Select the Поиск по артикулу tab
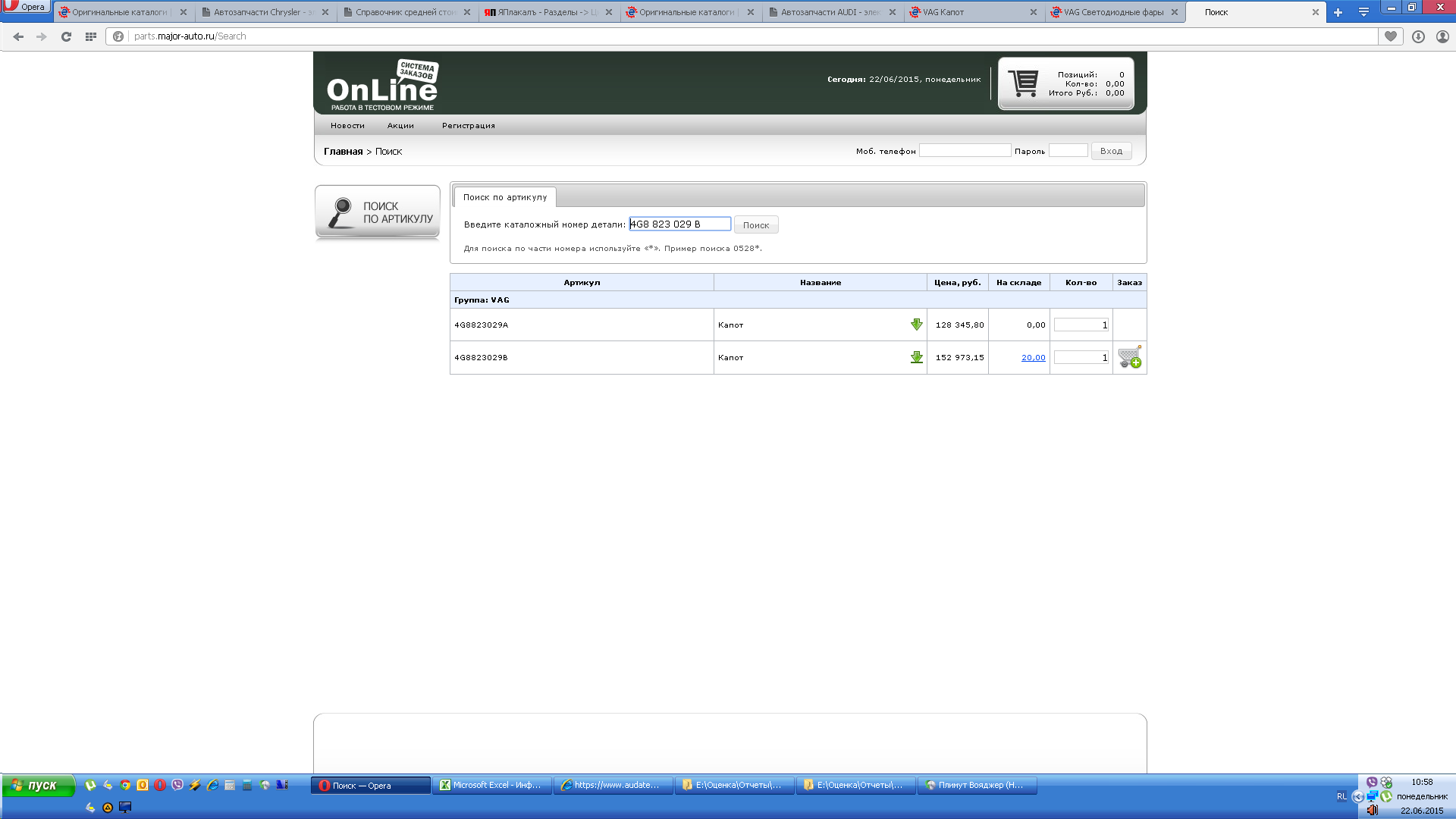Screen dimensions: 1456x819 tap(505, 197)
